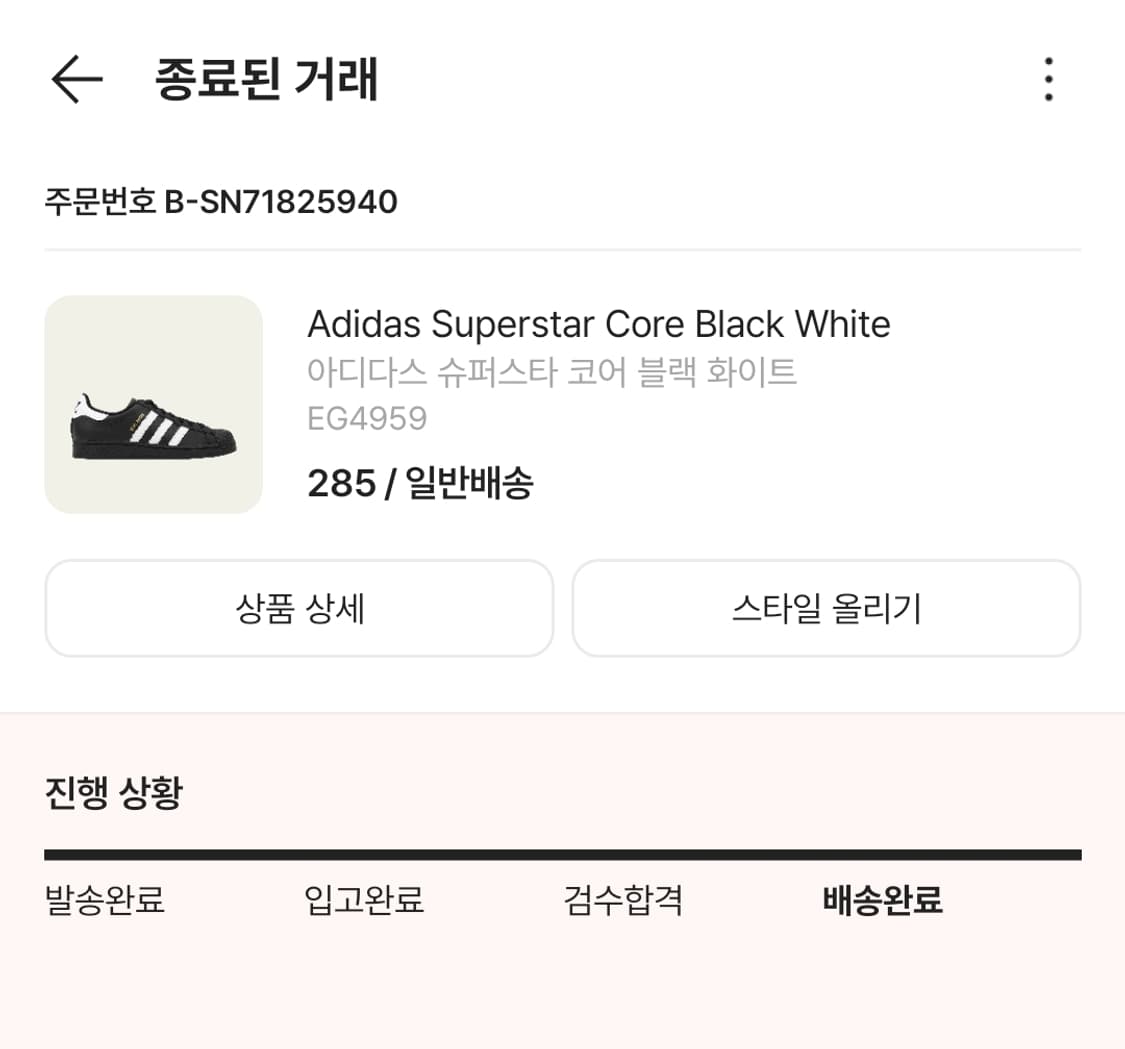Click the model code EG4959

coord(367,418)
